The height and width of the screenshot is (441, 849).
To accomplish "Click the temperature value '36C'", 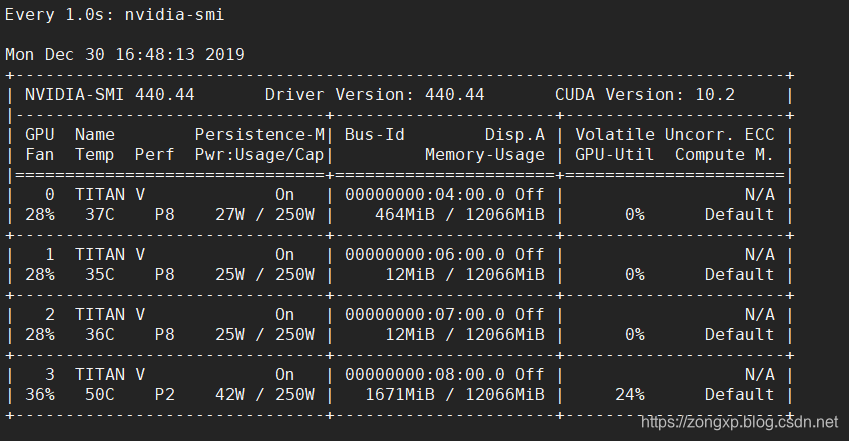I will [100, 335].
